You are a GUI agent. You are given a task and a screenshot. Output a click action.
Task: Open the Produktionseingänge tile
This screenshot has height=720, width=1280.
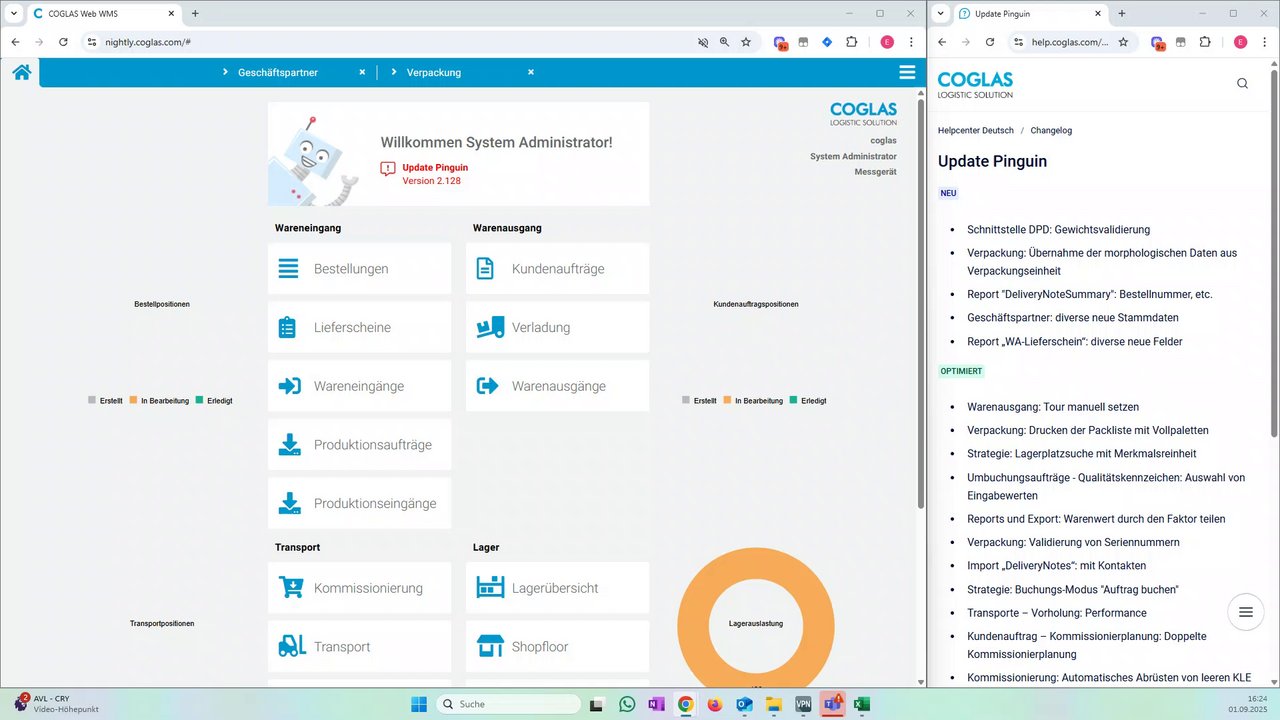tap(359, 503)
